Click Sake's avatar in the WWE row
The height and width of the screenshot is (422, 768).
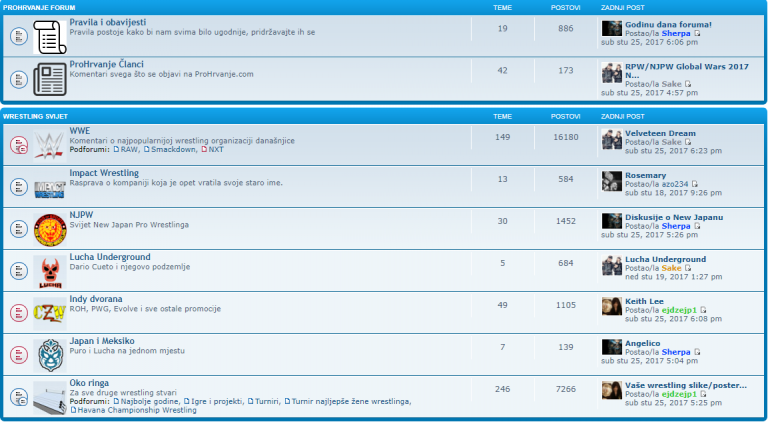[x=612, y=139]
